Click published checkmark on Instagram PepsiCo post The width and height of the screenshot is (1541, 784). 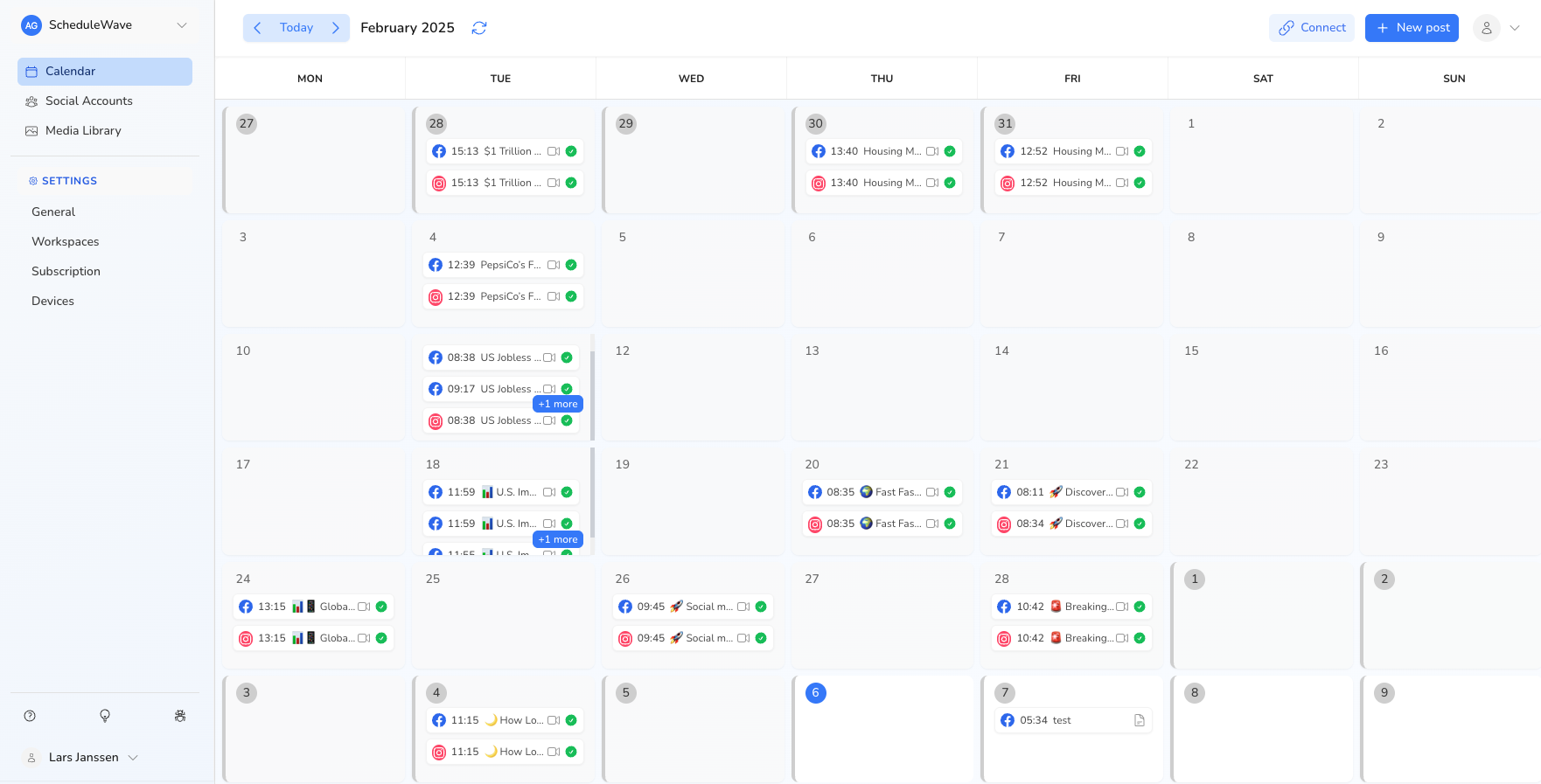click(571, 296)
